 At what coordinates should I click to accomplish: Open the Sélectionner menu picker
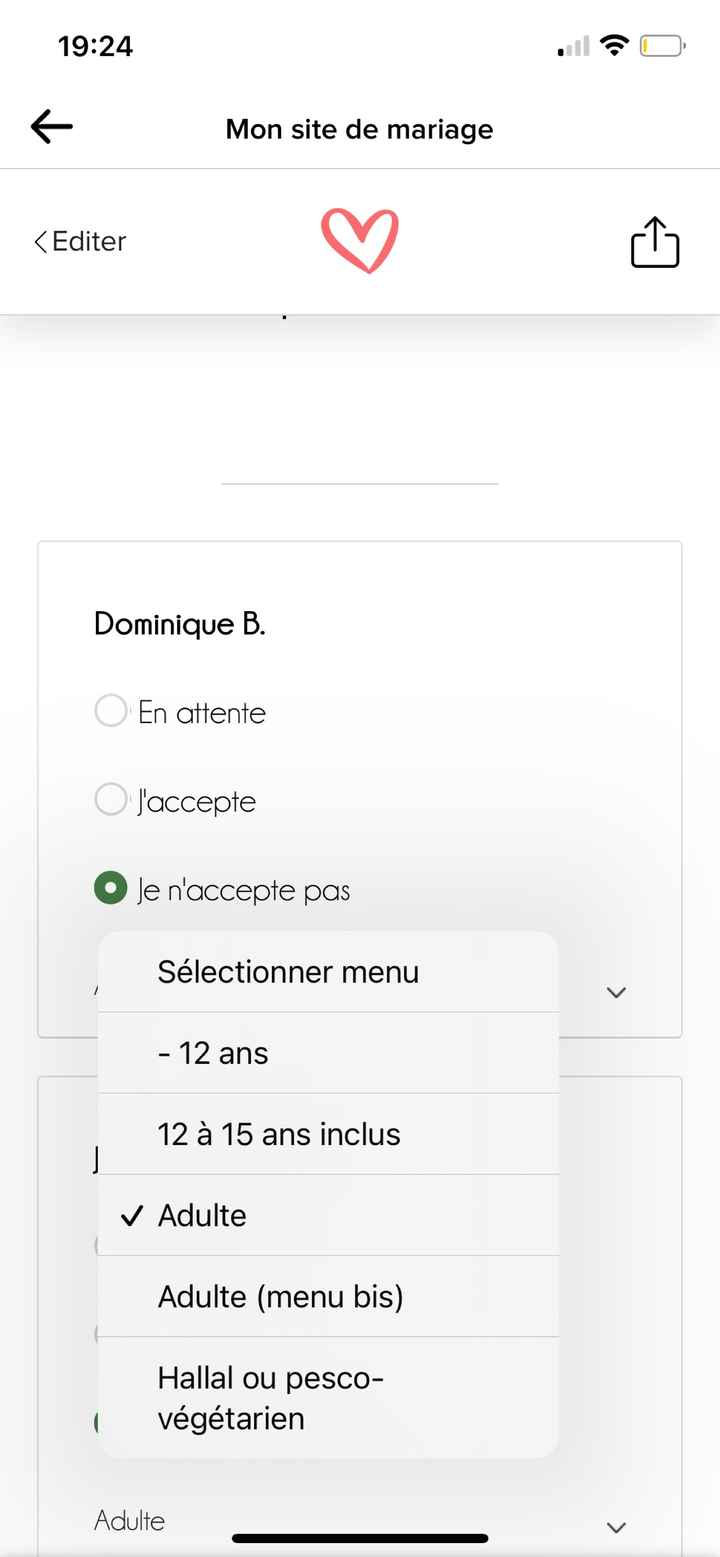click(x=288, y=971)
